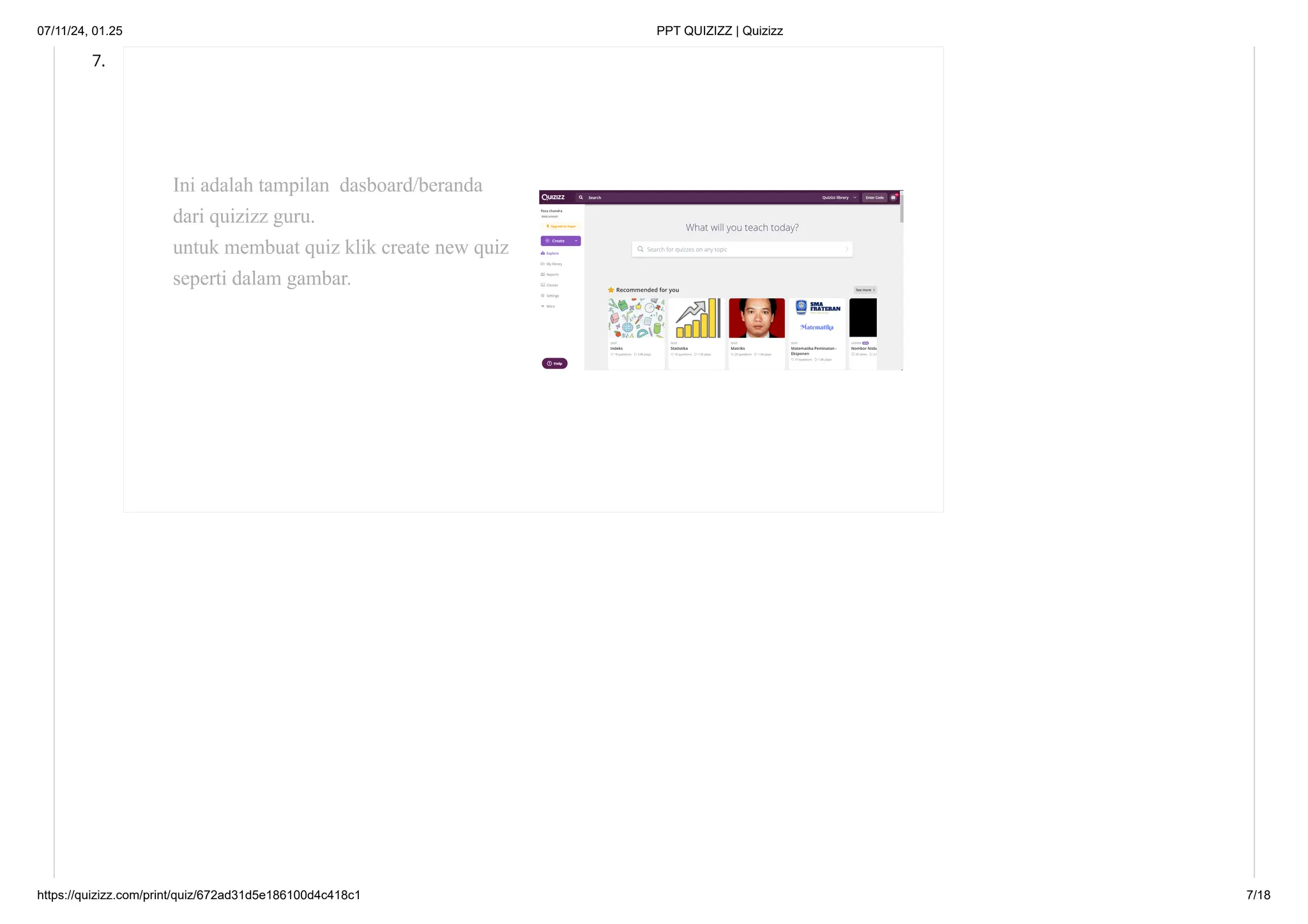Expand the Create button dropdown arrow
This screenshot has height=924, width=1308.
click(576, 241)
